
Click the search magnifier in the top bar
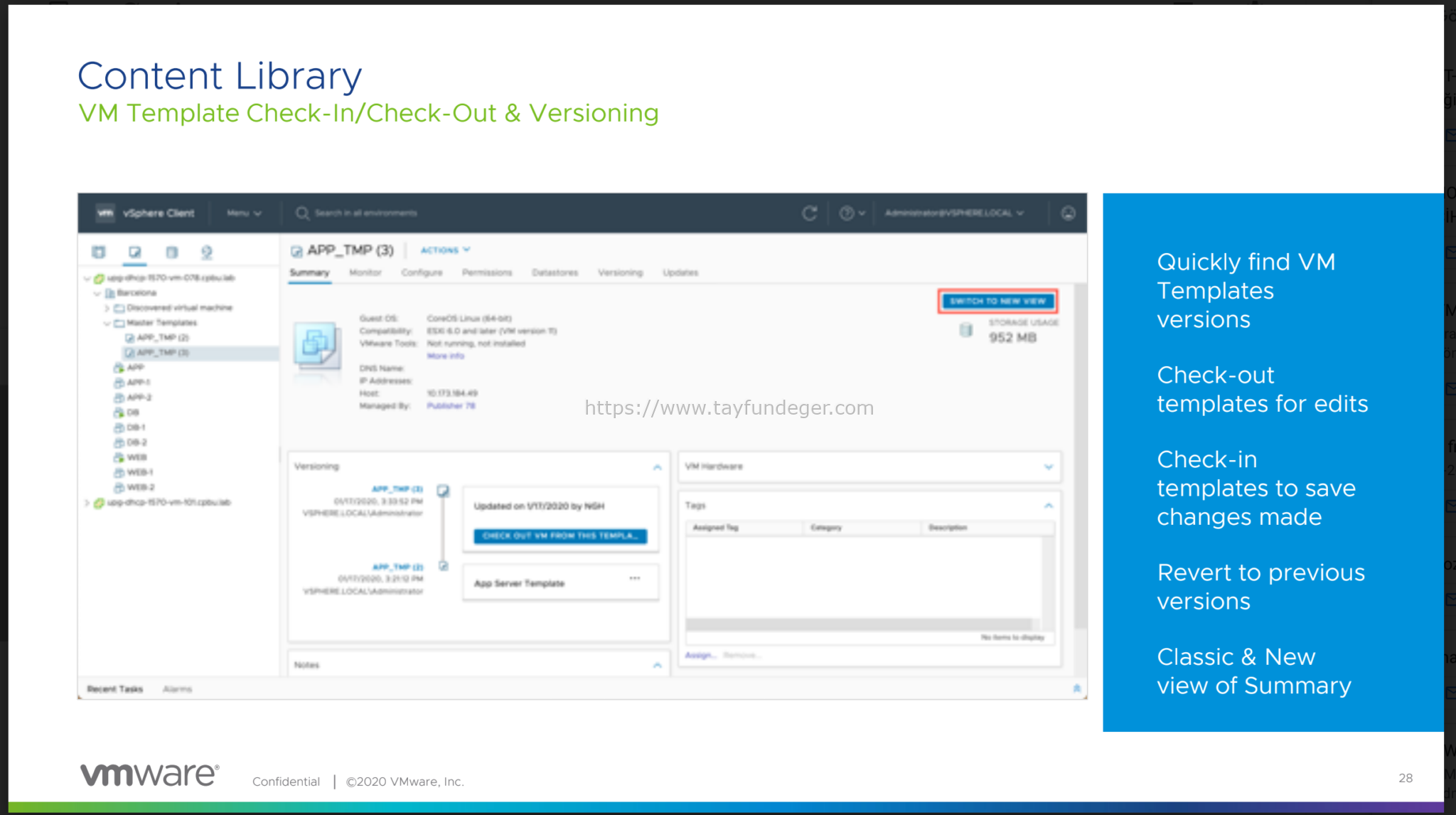pos(302,213)
